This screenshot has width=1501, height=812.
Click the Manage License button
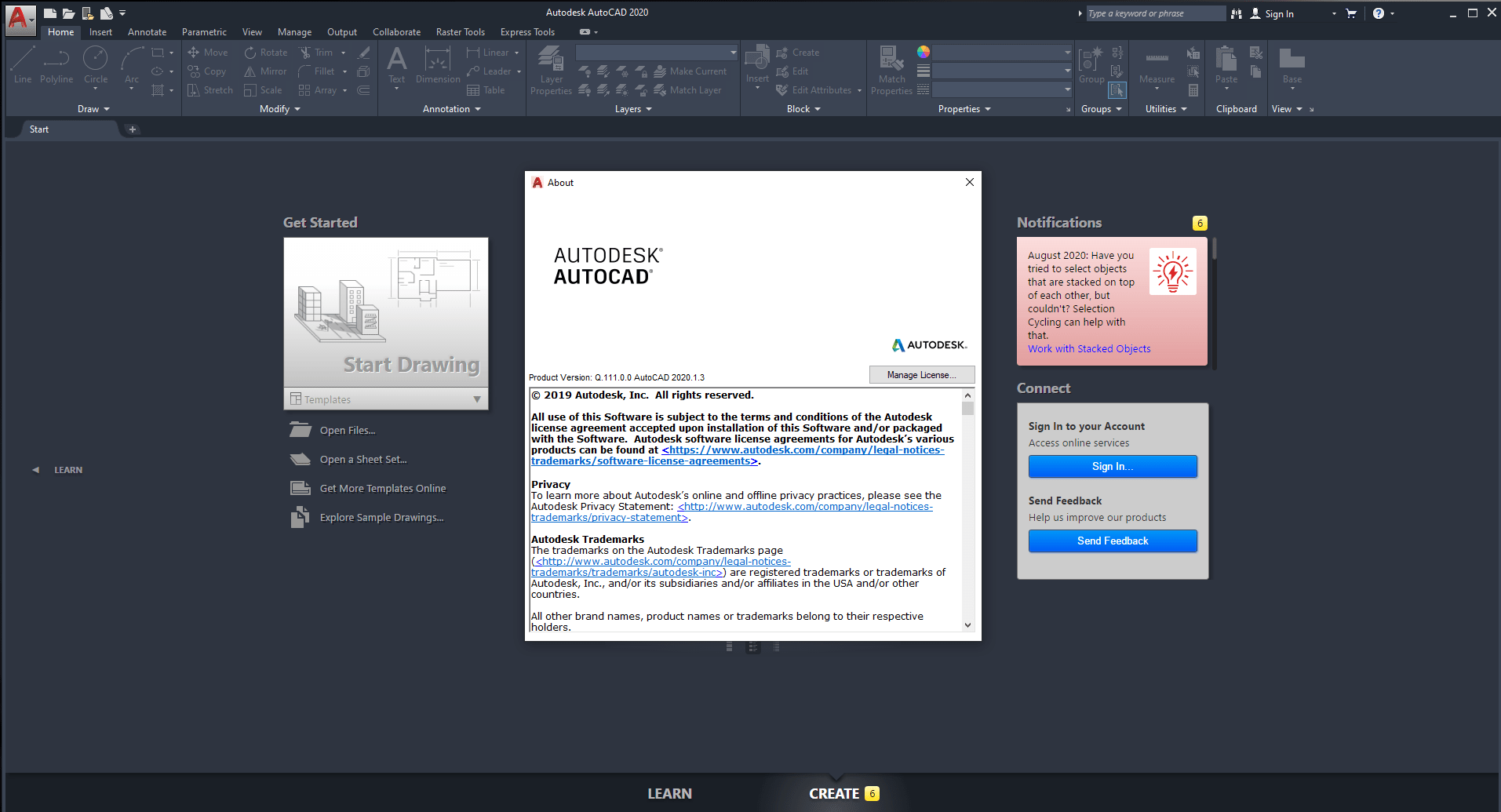[x=922, y=375]
